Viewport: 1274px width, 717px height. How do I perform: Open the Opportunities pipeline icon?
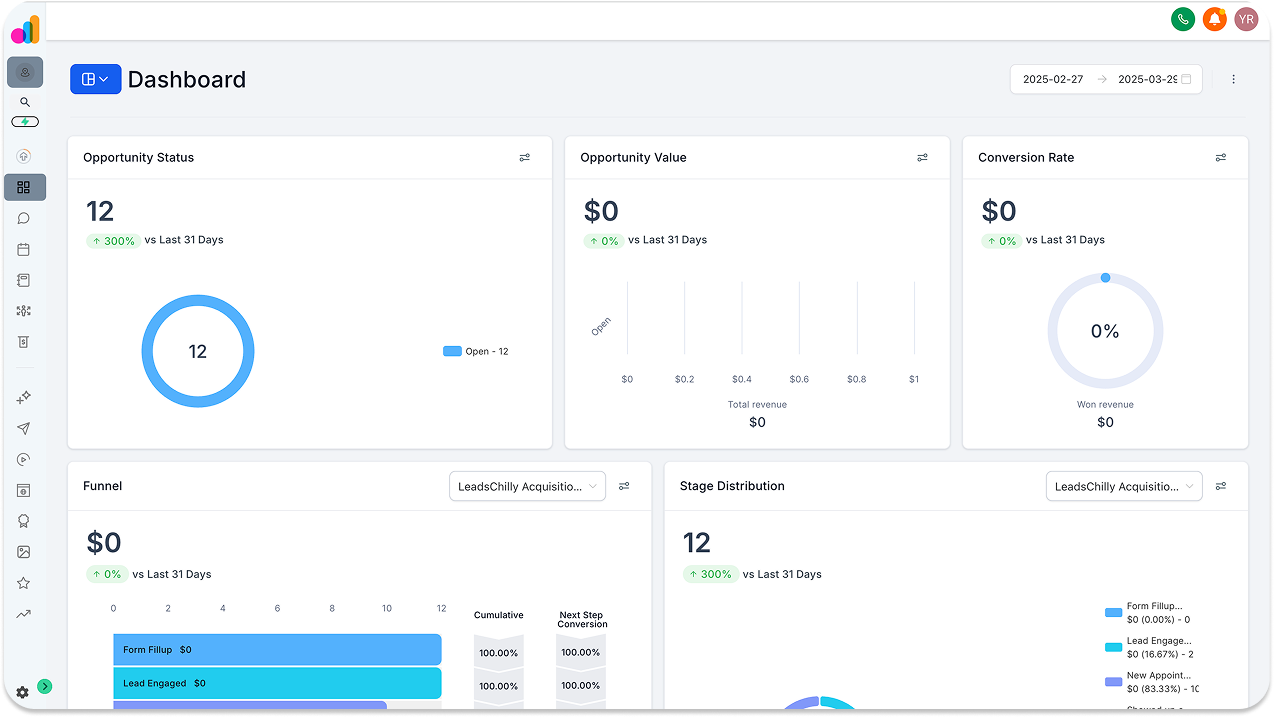pyautogui.click(x=24, y=311)
